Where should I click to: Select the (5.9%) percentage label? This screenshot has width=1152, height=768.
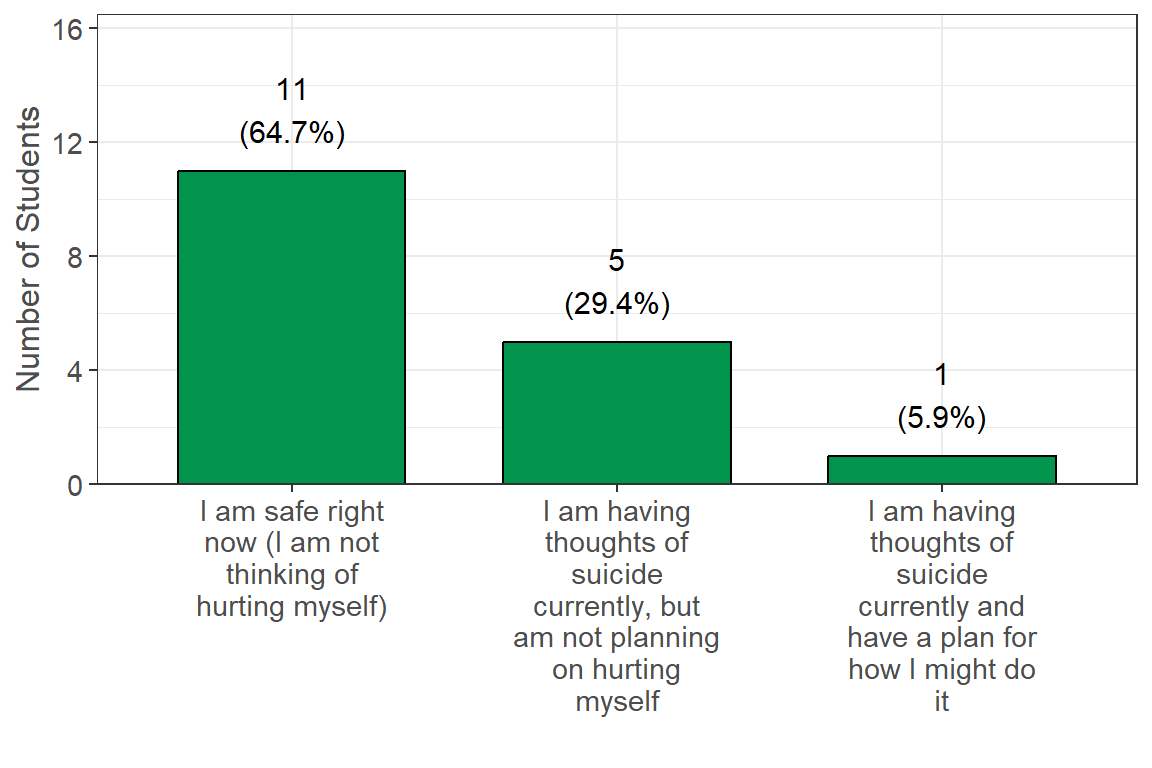[942, 418]
